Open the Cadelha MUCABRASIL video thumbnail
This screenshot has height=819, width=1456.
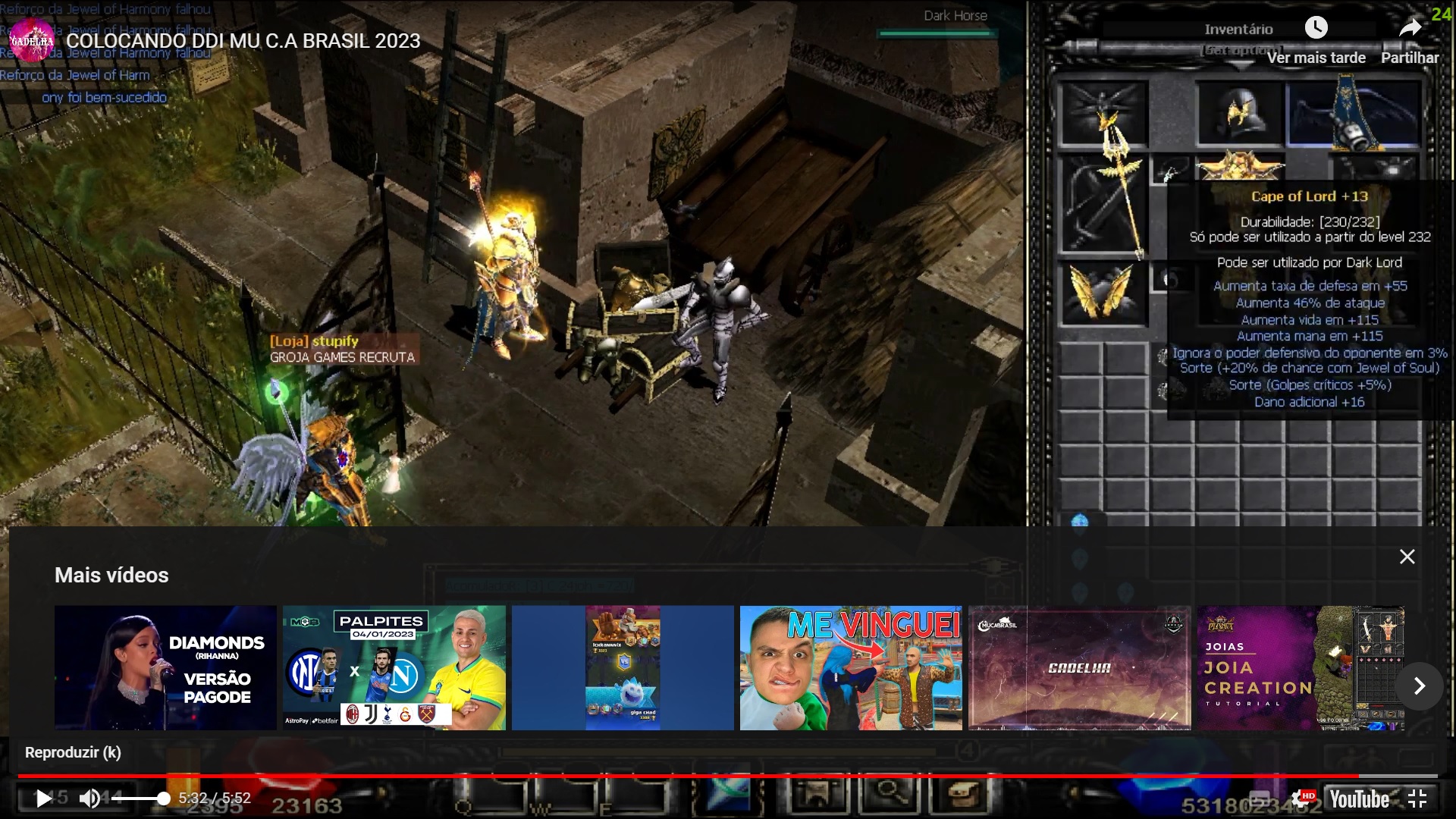[x=1079, y=667]
